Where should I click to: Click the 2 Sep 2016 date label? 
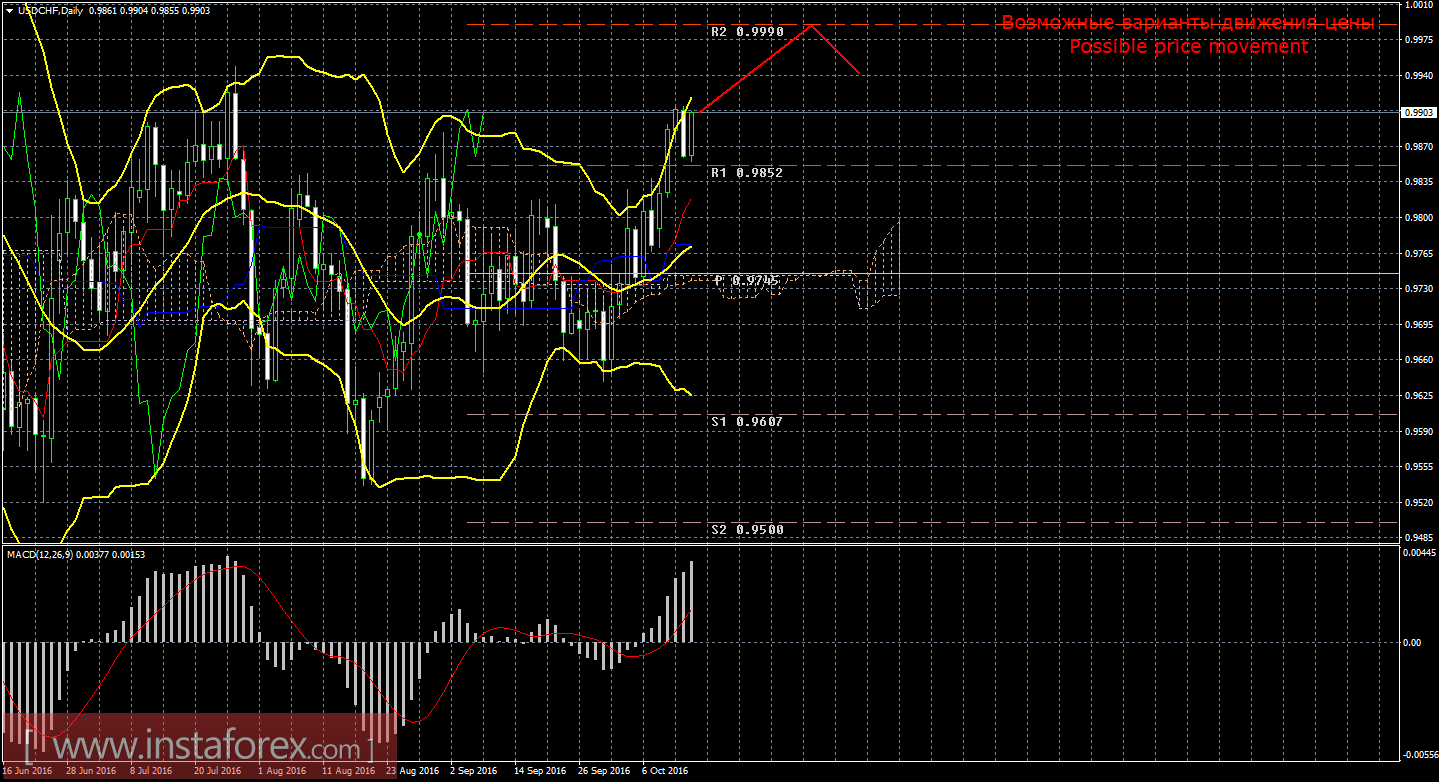(472, 772)
